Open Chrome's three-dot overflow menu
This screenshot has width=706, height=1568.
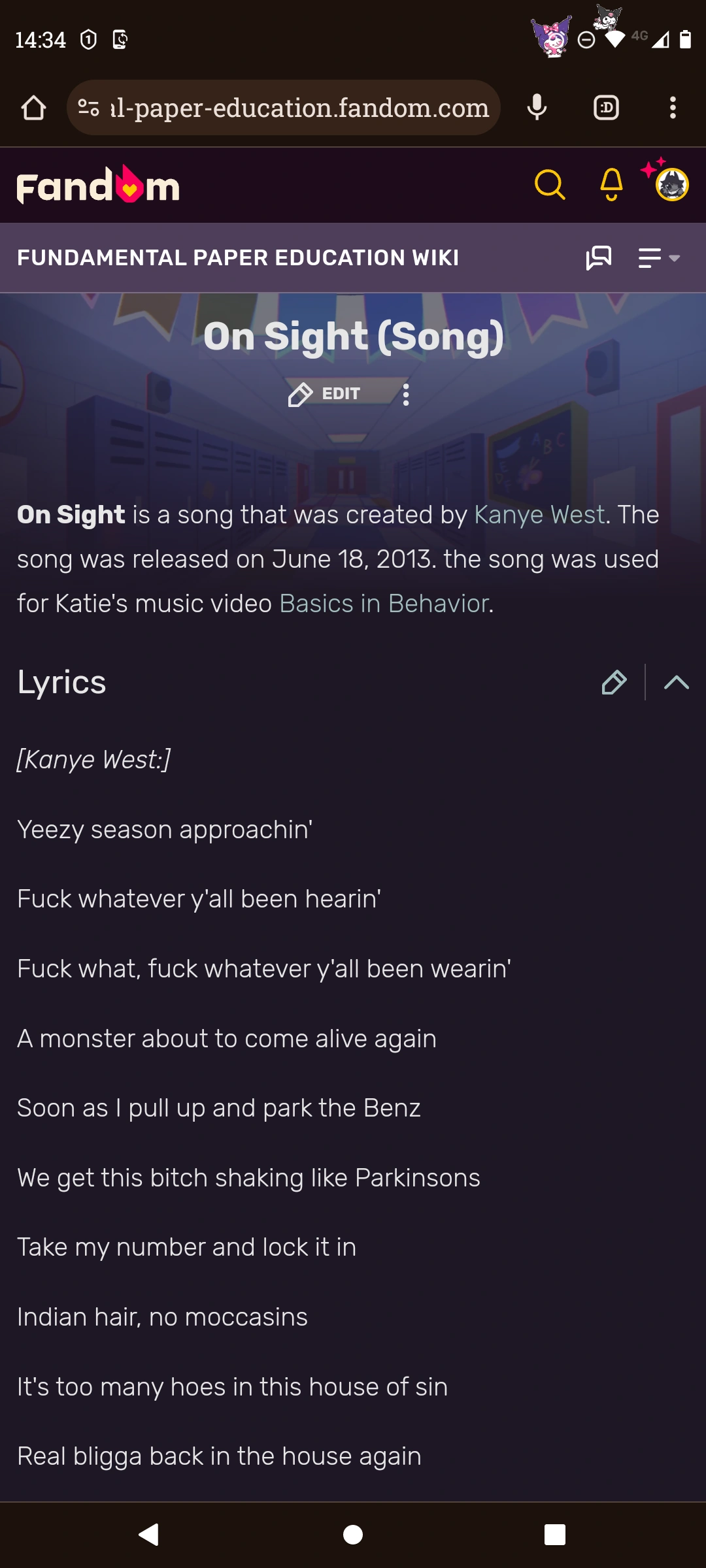tap(673, 108)
